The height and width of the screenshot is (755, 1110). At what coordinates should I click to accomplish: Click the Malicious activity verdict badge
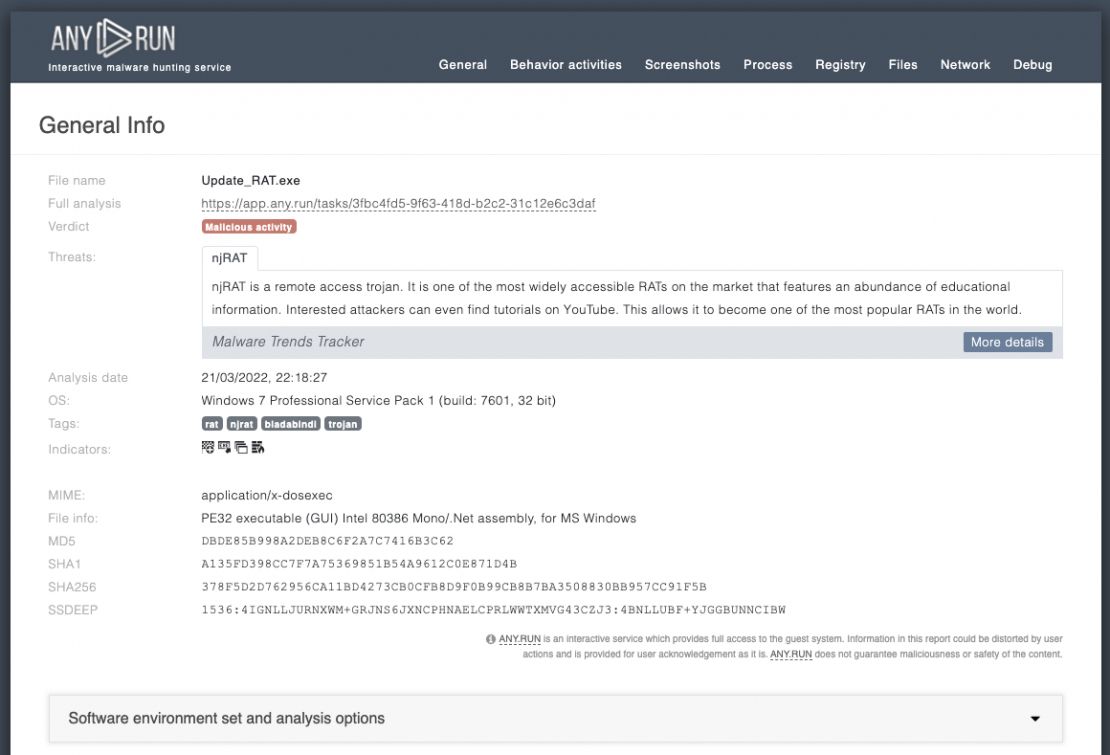pyautogui.click(x=247, y=227)
